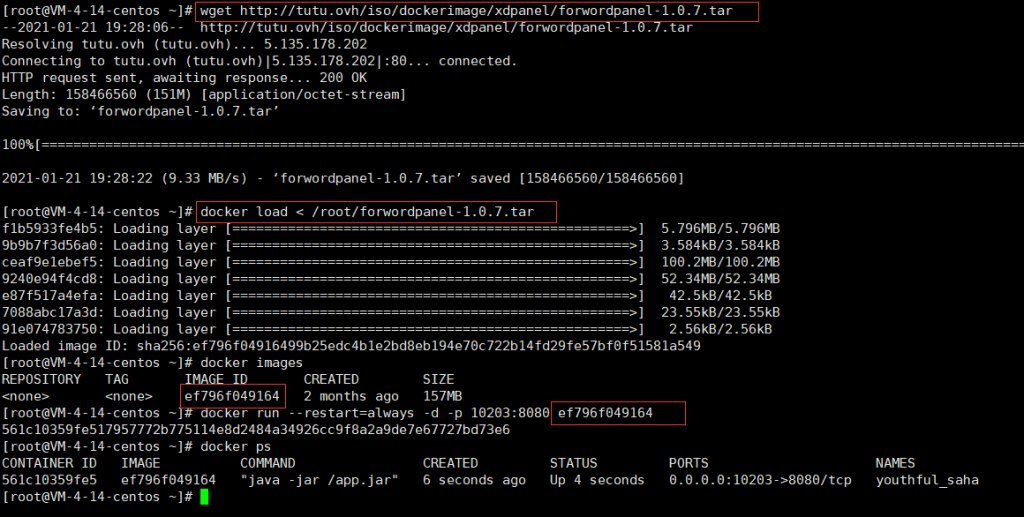This screenshot has height=517, width=1024.
Task: Click the boxed image ID in docker run command
Action: [x=606, y=413]
